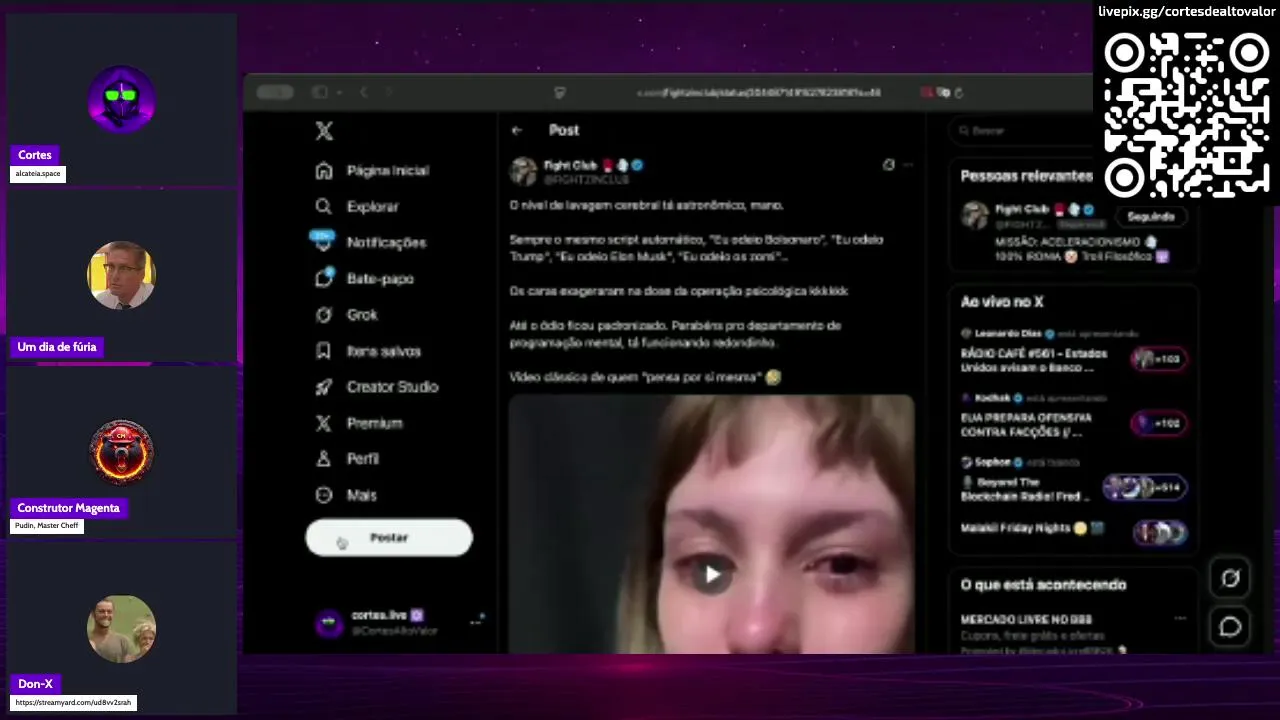Click +103 listeners pill for Rádio Café
Viewport: 1280px width, 720px height.
(1158, 359)
